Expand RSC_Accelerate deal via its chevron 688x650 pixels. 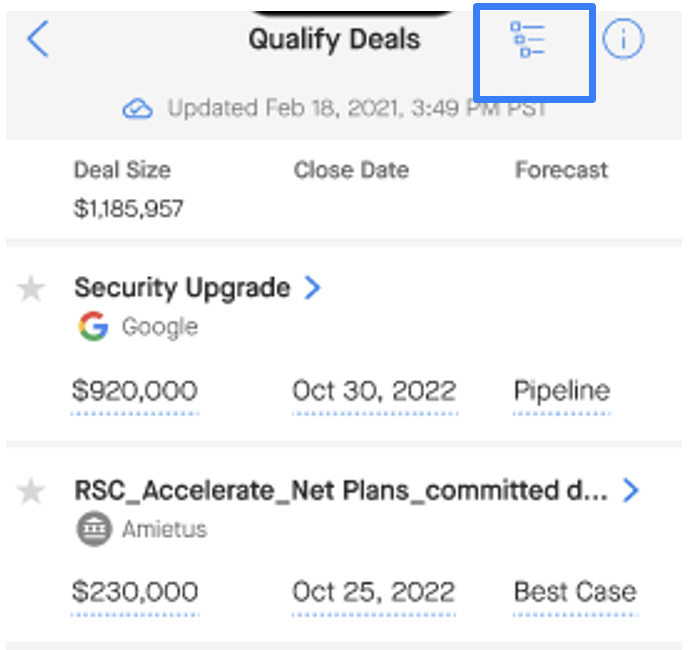pyautogui.click(x=631, y=490)
